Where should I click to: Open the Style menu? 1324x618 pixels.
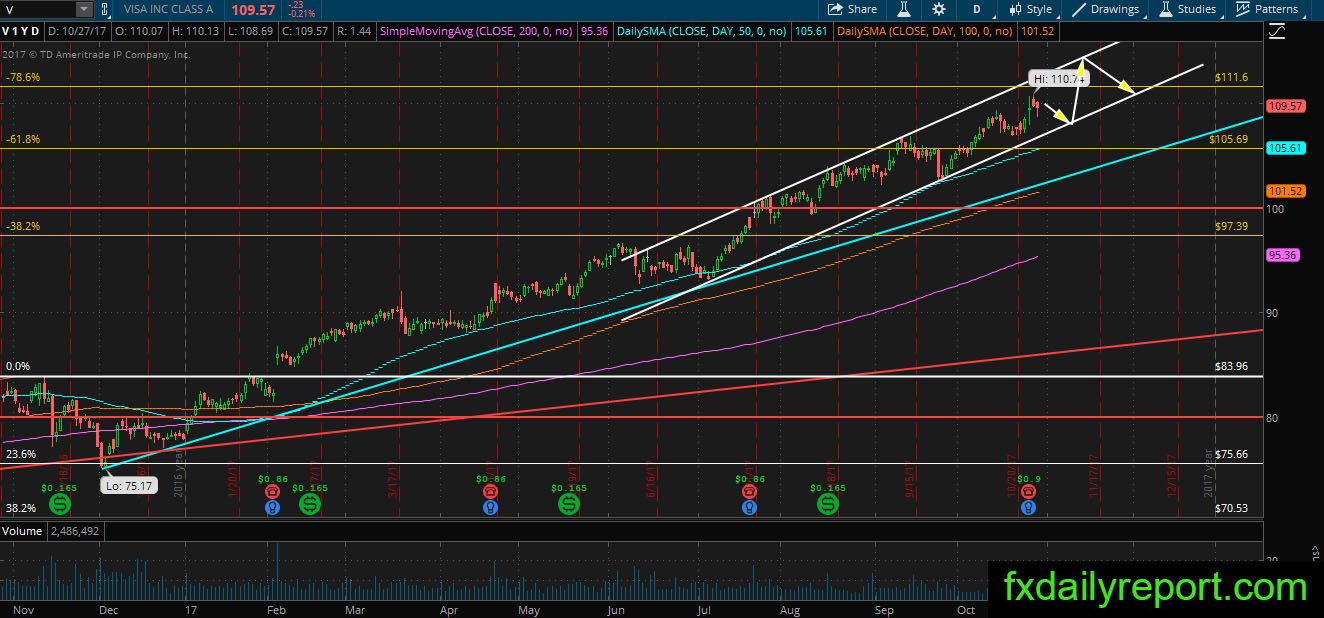click(x=1030, y=9)
